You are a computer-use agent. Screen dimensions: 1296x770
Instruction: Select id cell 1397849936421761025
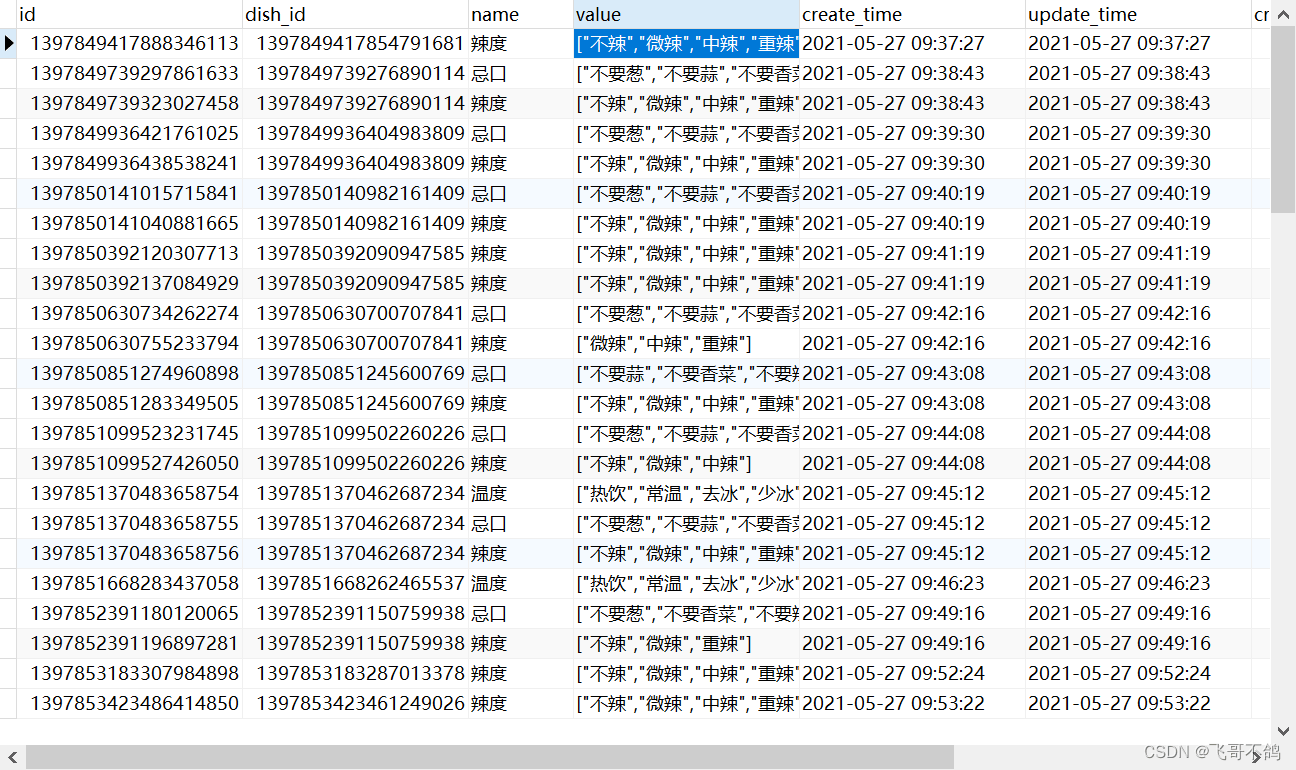click(130, 133)
